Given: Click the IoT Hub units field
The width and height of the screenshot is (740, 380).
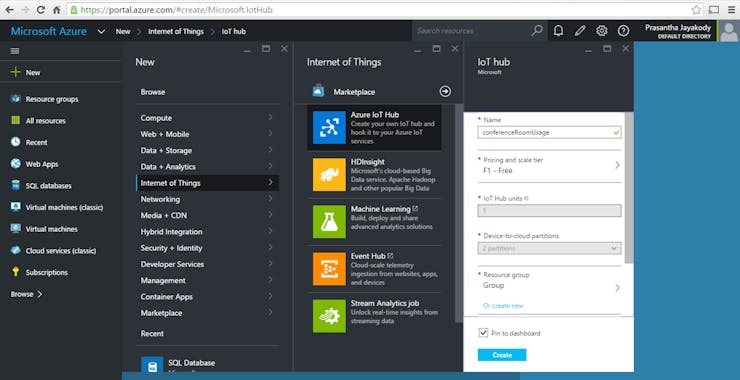Looking at the screenshot, I should pos(549,211).
